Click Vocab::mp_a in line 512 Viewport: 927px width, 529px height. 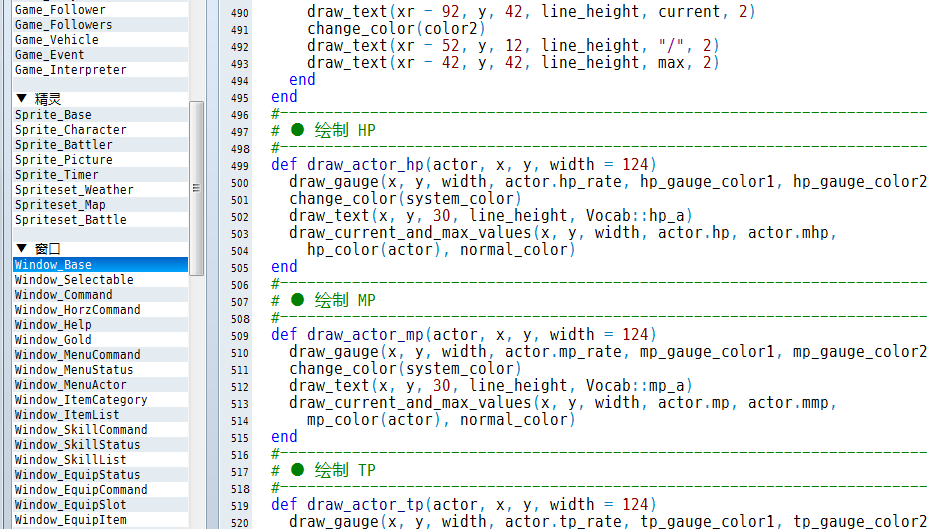click(635, 386)
